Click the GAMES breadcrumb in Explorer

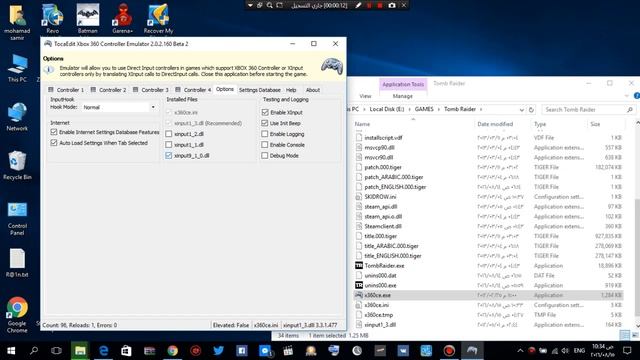424,109
